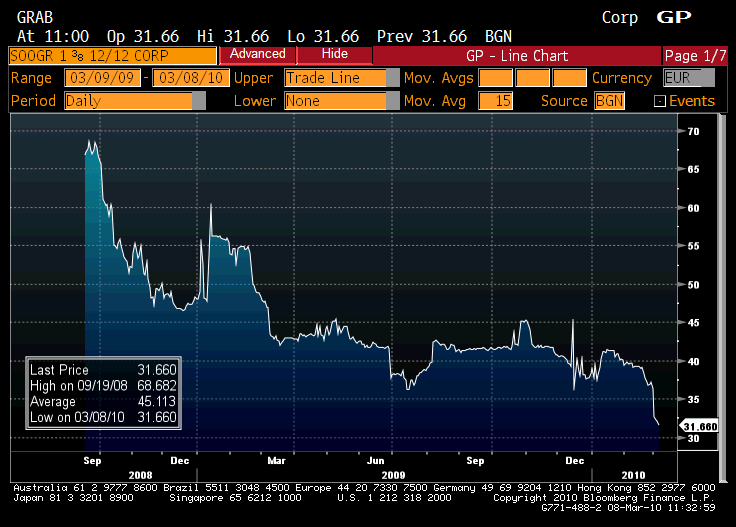
Task: Click the Range end date field 03/08/10
Action: (x=191, y=78)
